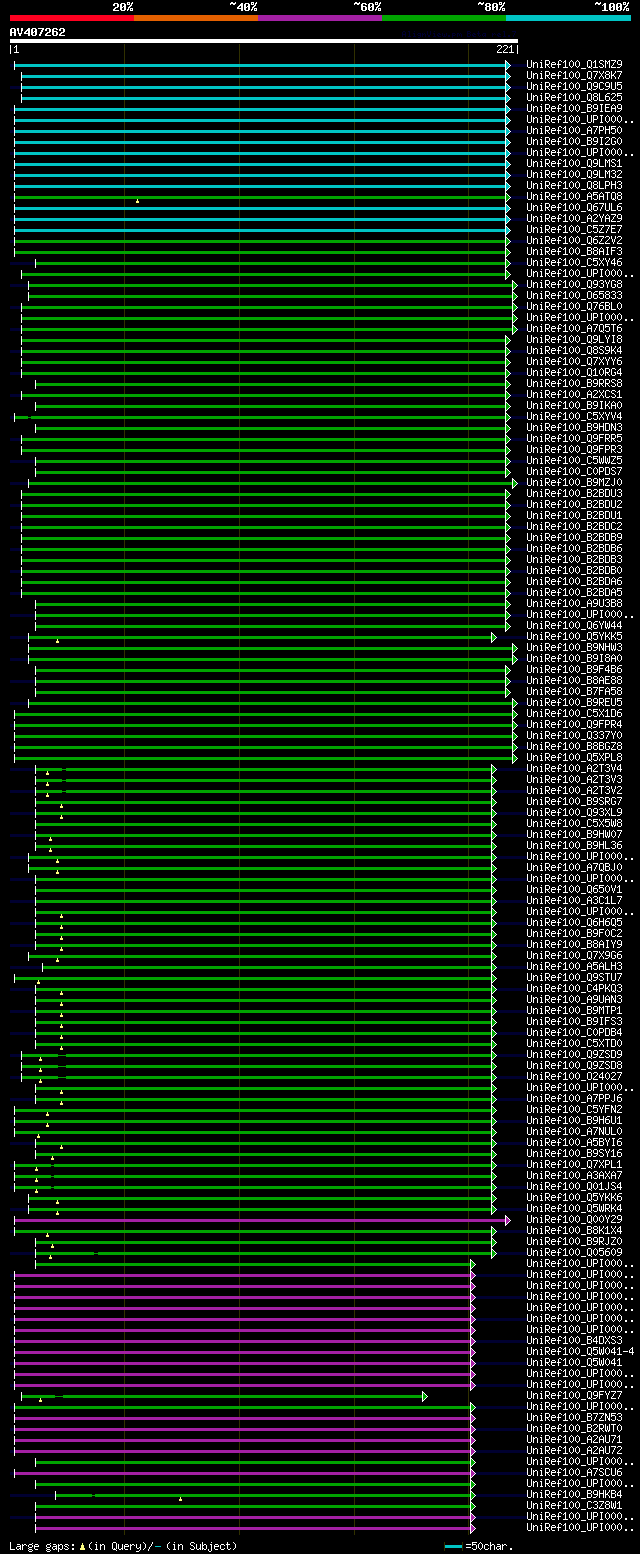Screen dimensions: 640x1554
Task: Select UniRef100_O24027 entry
Action: [575, 1077]
